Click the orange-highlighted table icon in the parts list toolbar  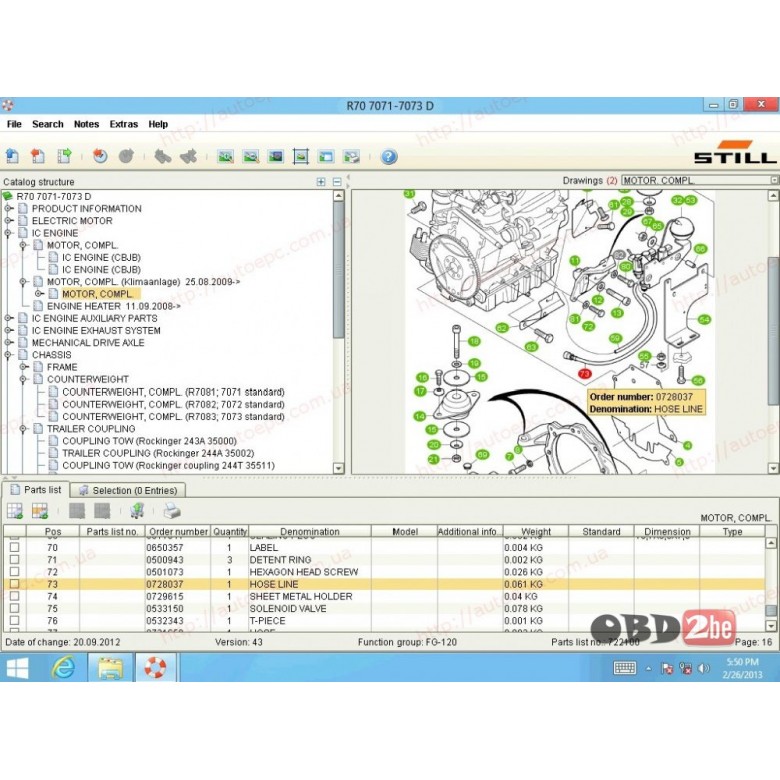[40, 510]
